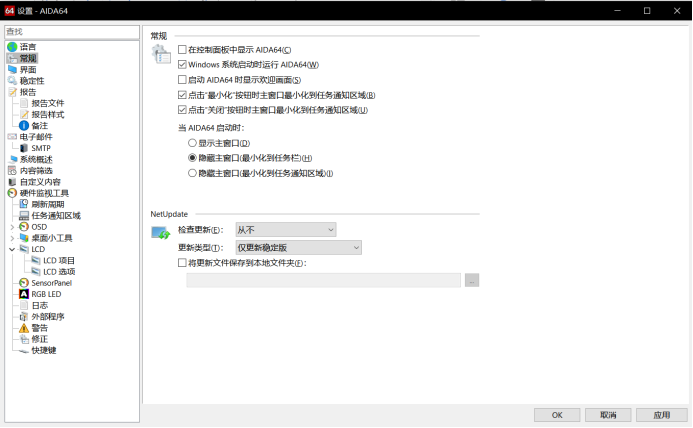
Task: Open 任务通知区域 settings page
Action: point(56,216)
